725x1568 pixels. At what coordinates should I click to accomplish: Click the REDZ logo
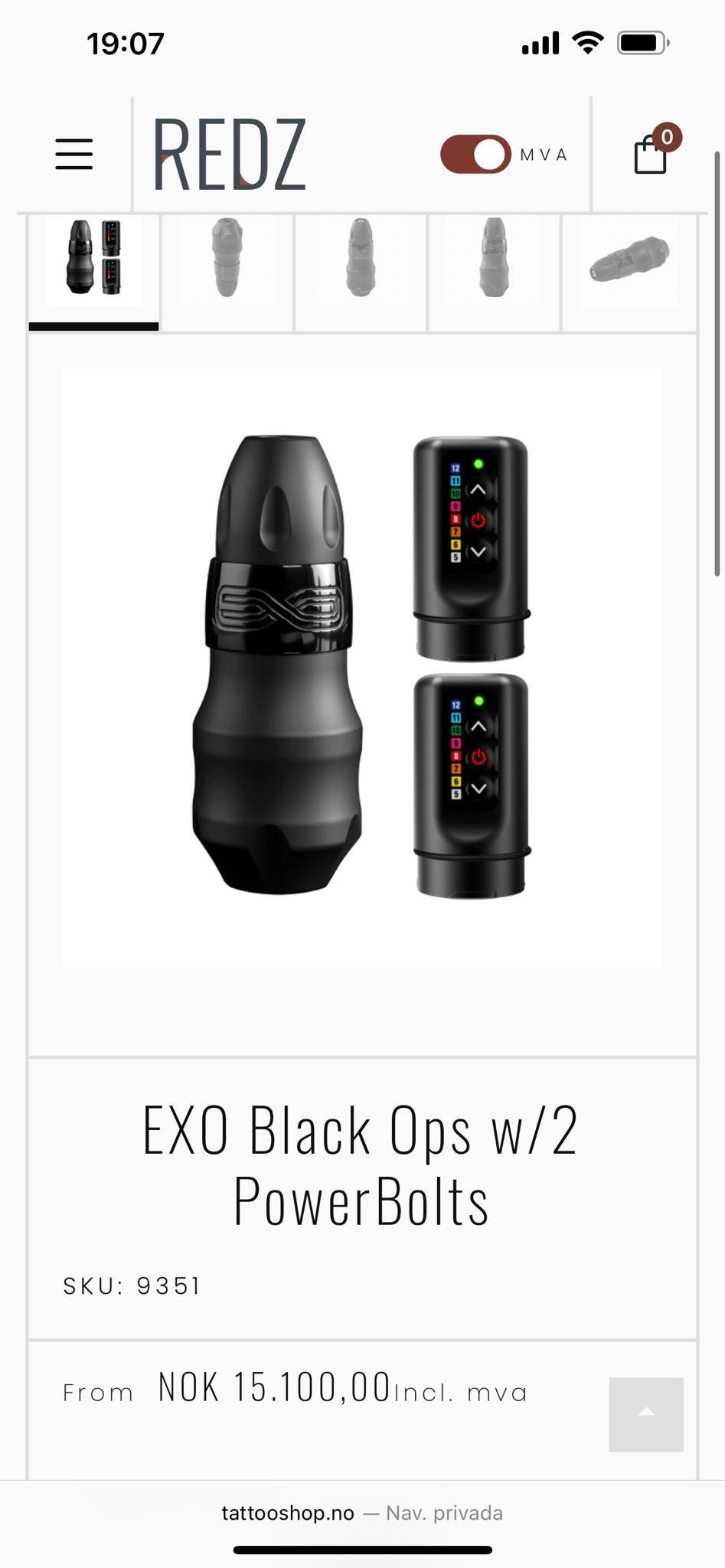(230, 154)
